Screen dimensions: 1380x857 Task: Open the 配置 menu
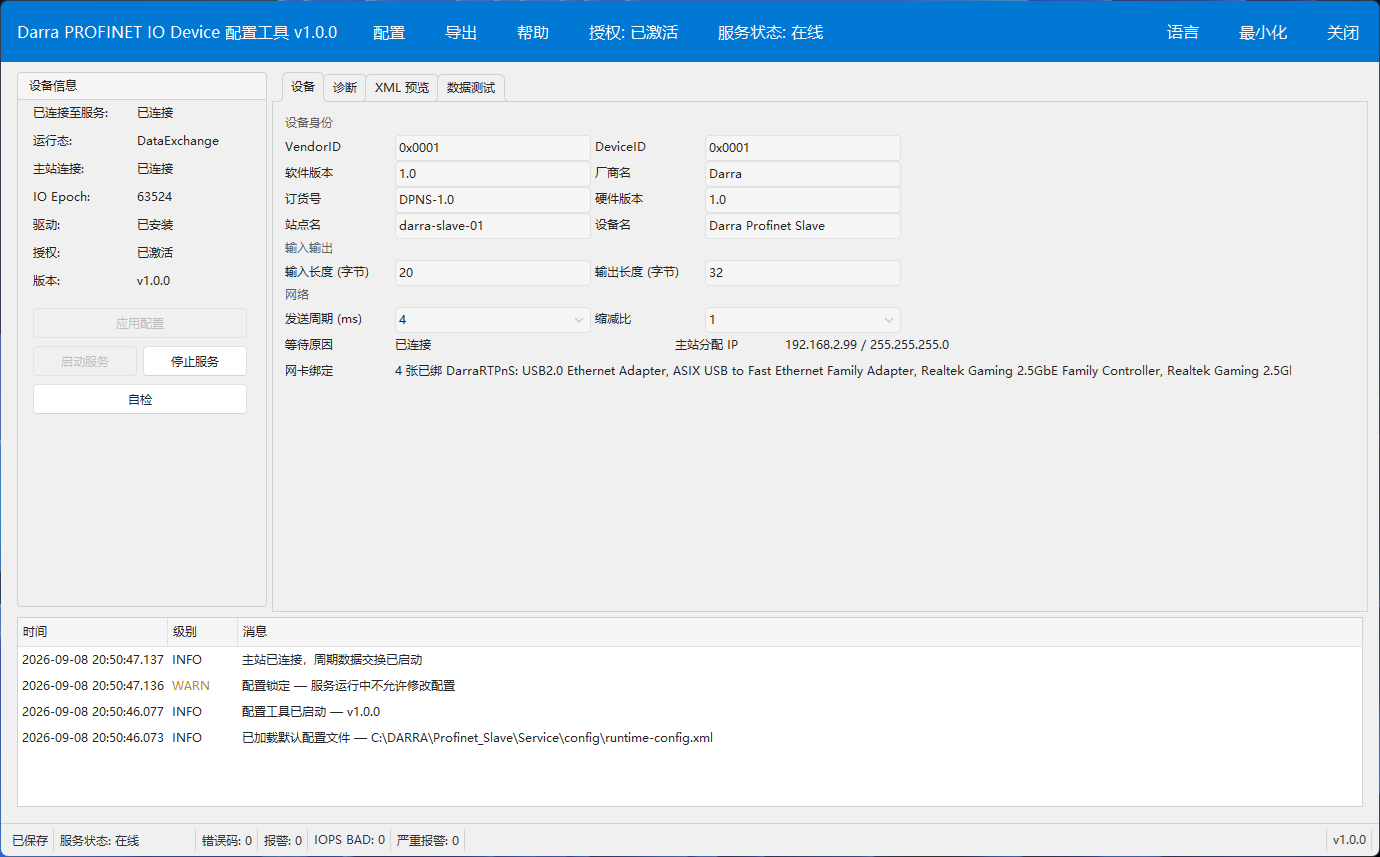pos(389,33)
